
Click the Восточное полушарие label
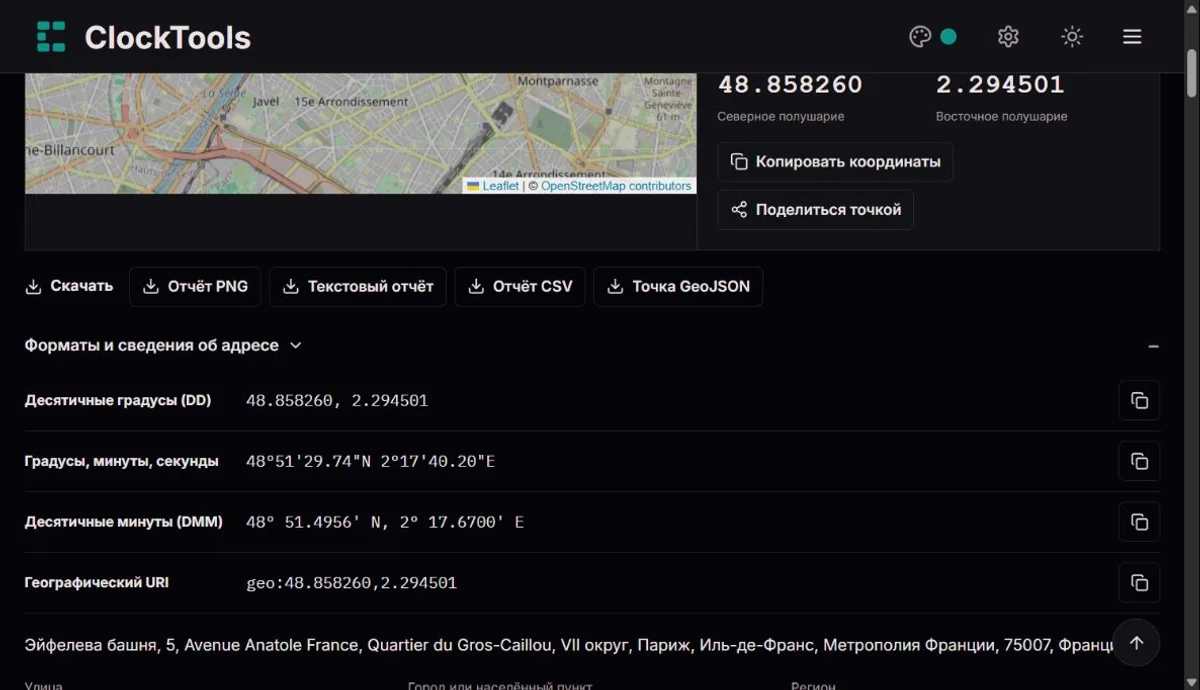coord(1002,117)
